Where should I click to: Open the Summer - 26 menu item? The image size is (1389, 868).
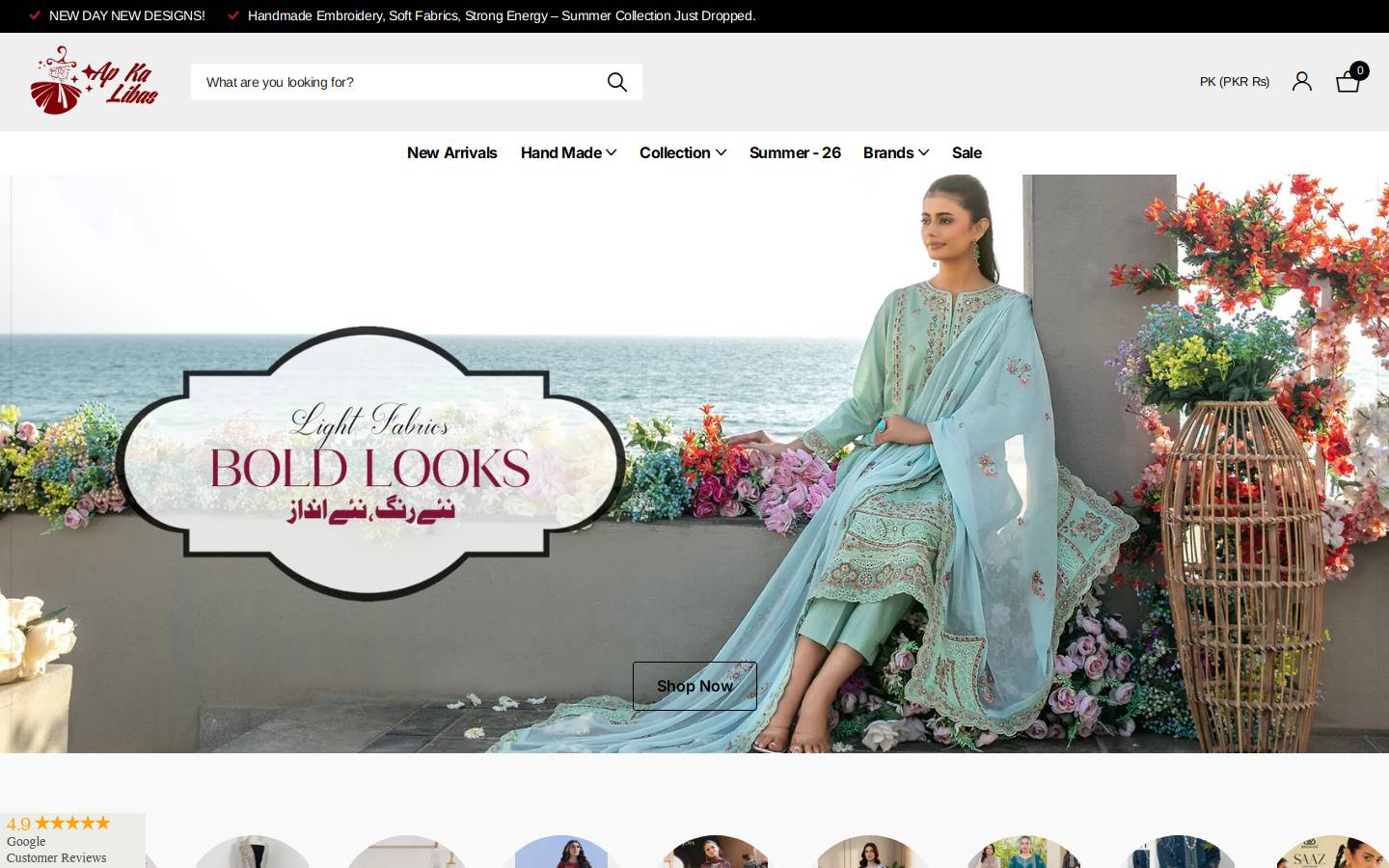coord(795,152)
